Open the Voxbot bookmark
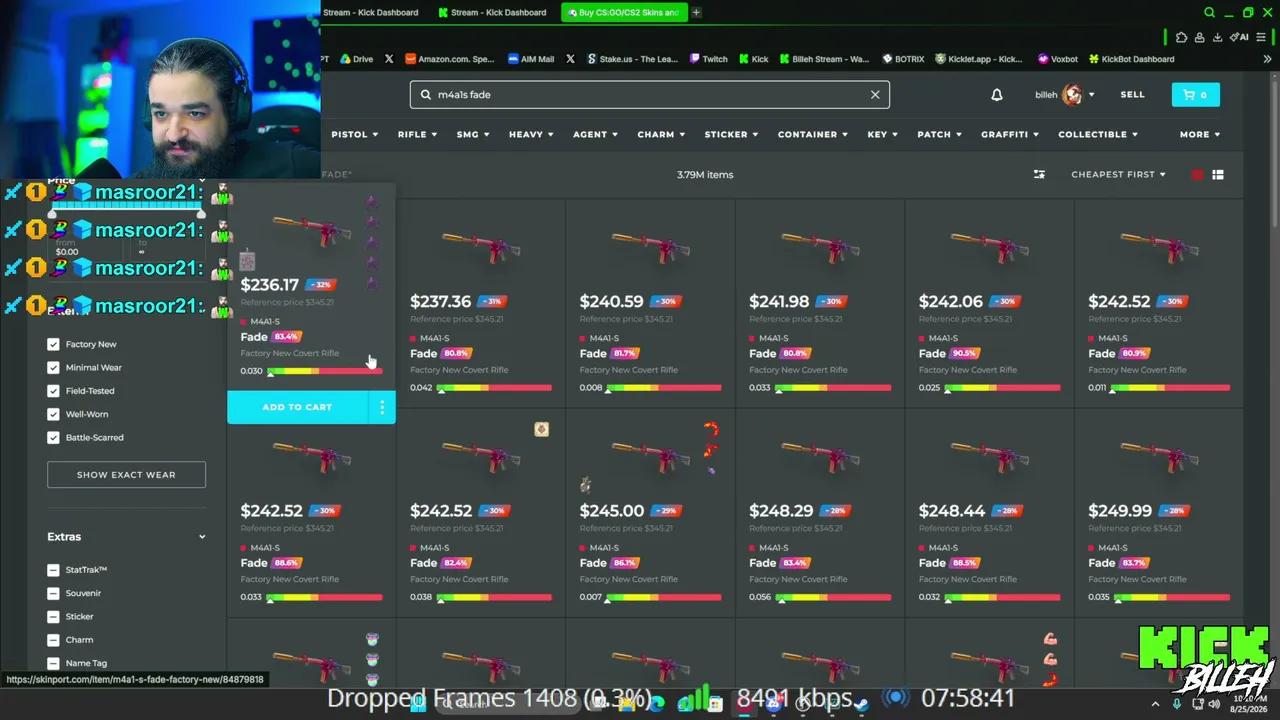This screenshot has height=720, width=1280. click(x=1057, y=59)
